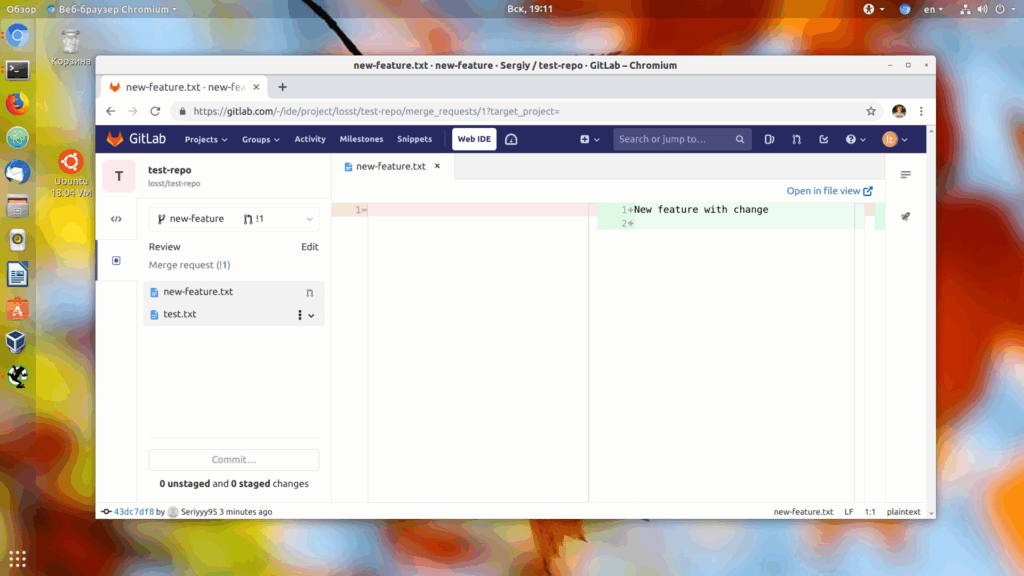Viewport: 1024px width, 576px height.
Task: Click the search magnifier icon
Action: pos(740,139)
